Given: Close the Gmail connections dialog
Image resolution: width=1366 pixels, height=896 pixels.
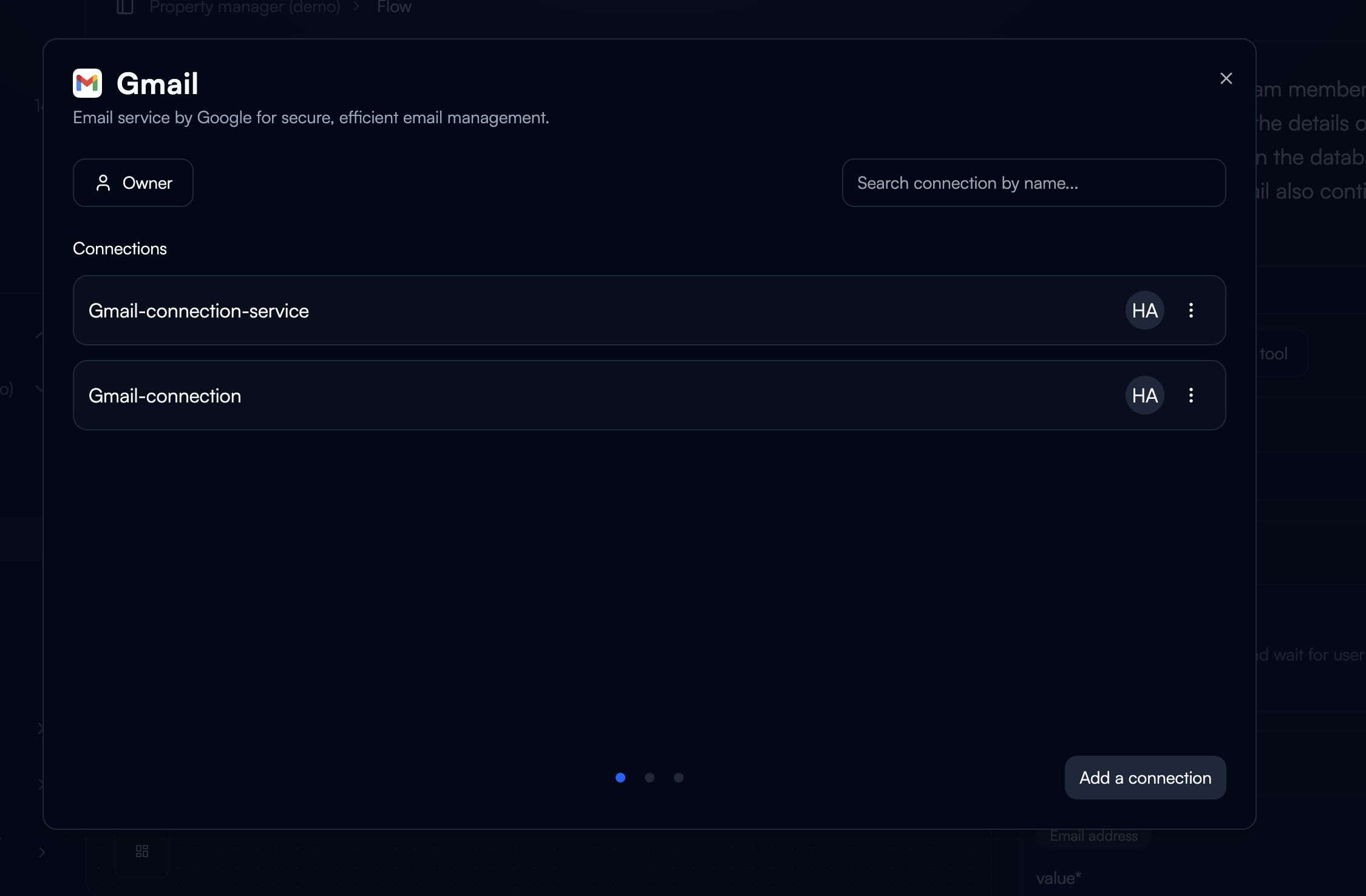Looking at the screenshot, I should [x=1226, y=78].
